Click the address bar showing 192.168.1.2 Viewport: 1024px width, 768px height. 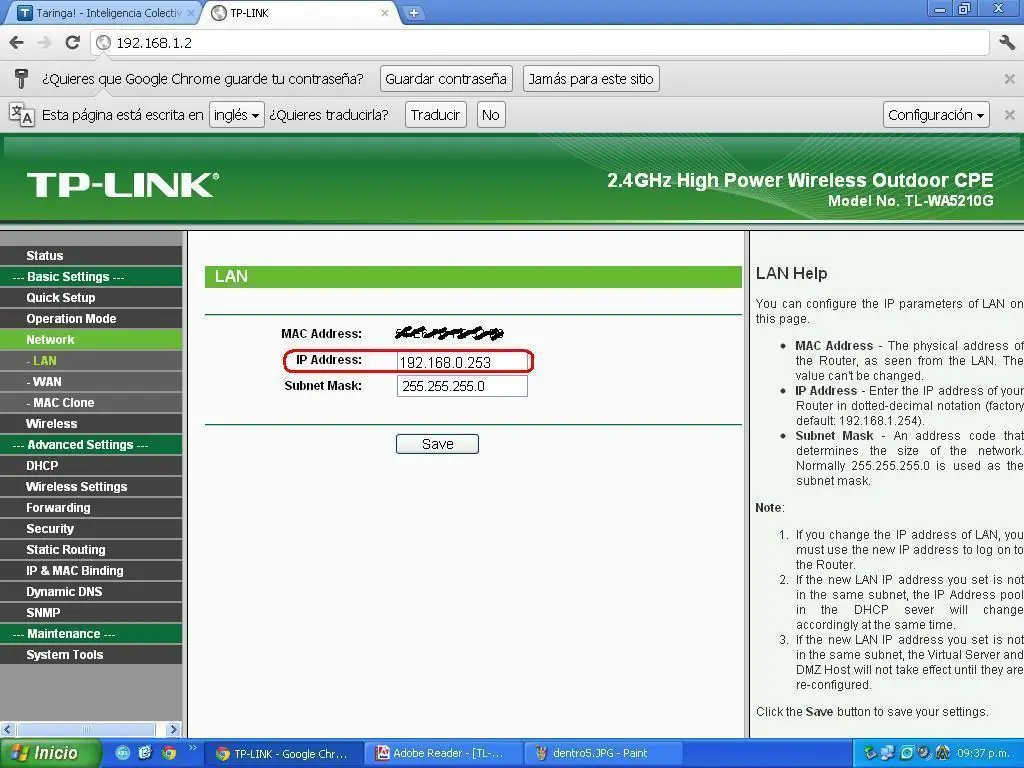tap(541, 43)
